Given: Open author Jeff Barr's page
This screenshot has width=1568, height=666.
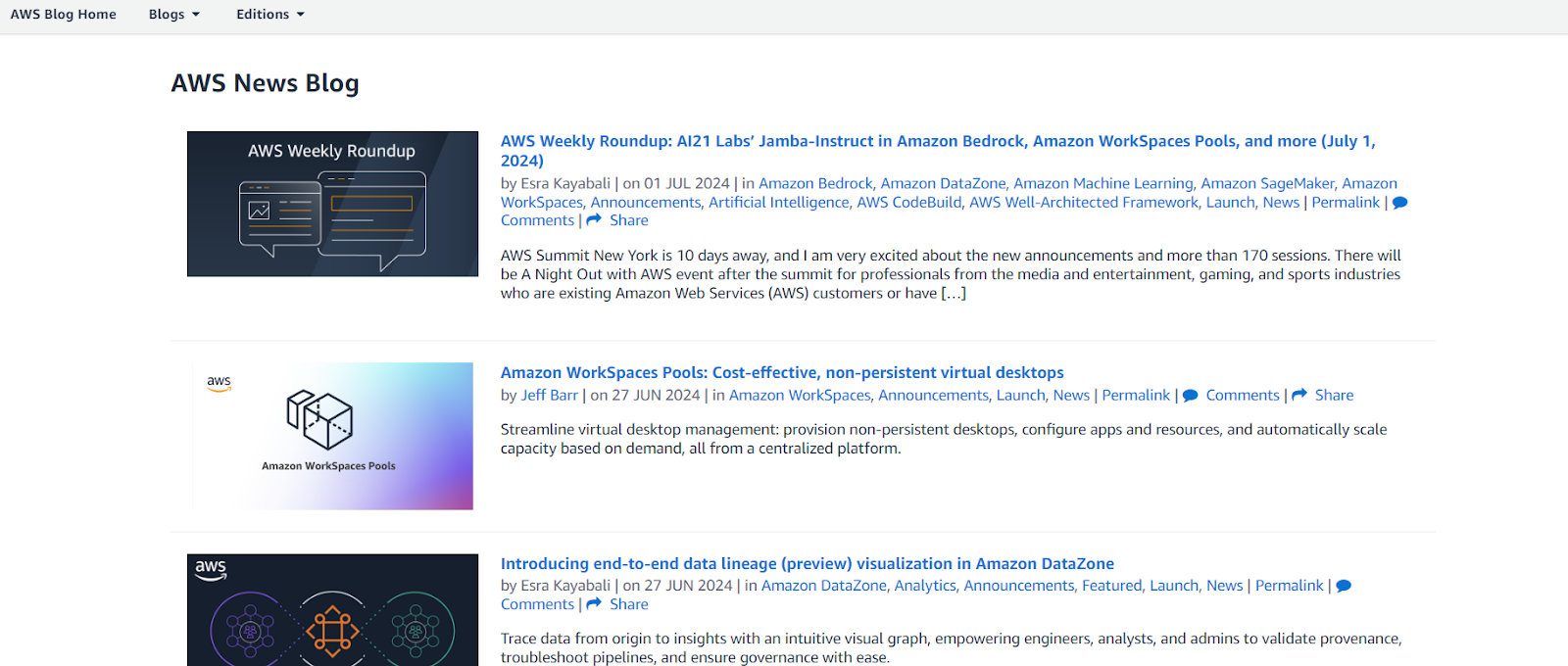Looking at the screenshot, I should (x=550, y=395).
